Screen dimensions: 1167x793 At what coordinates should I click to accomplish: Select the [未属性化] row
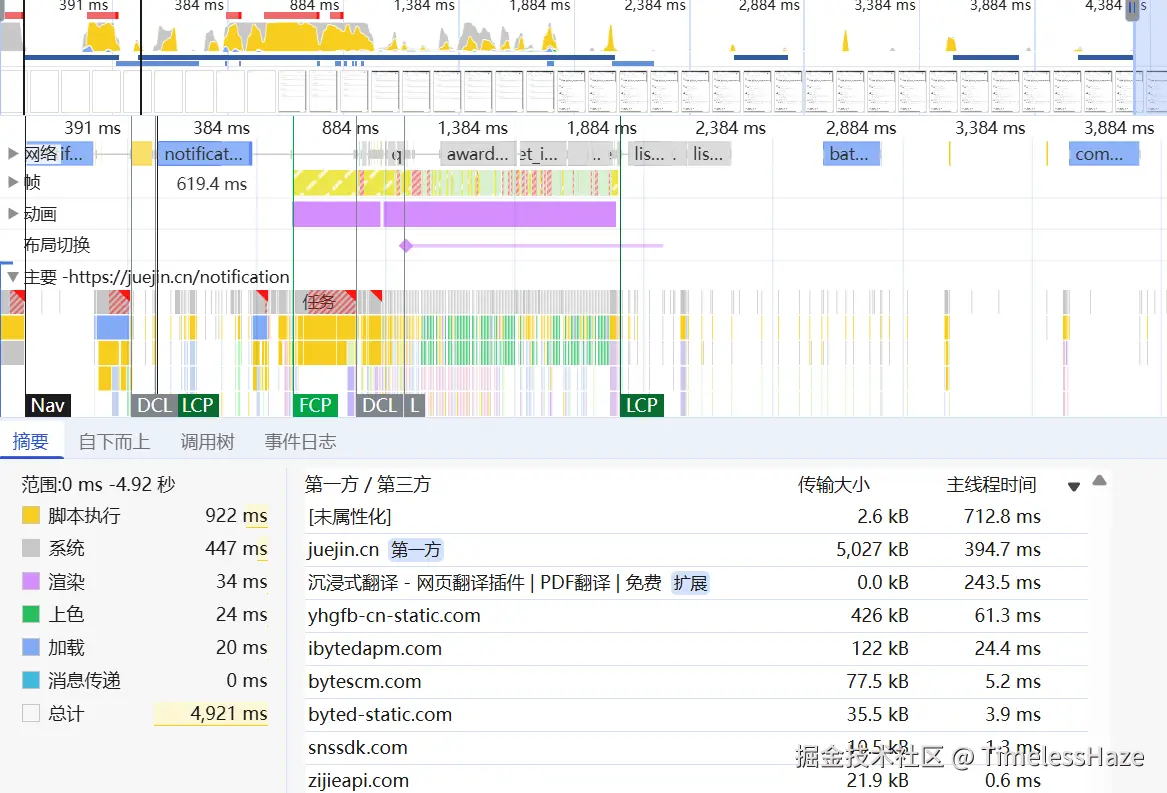[696, 517]
